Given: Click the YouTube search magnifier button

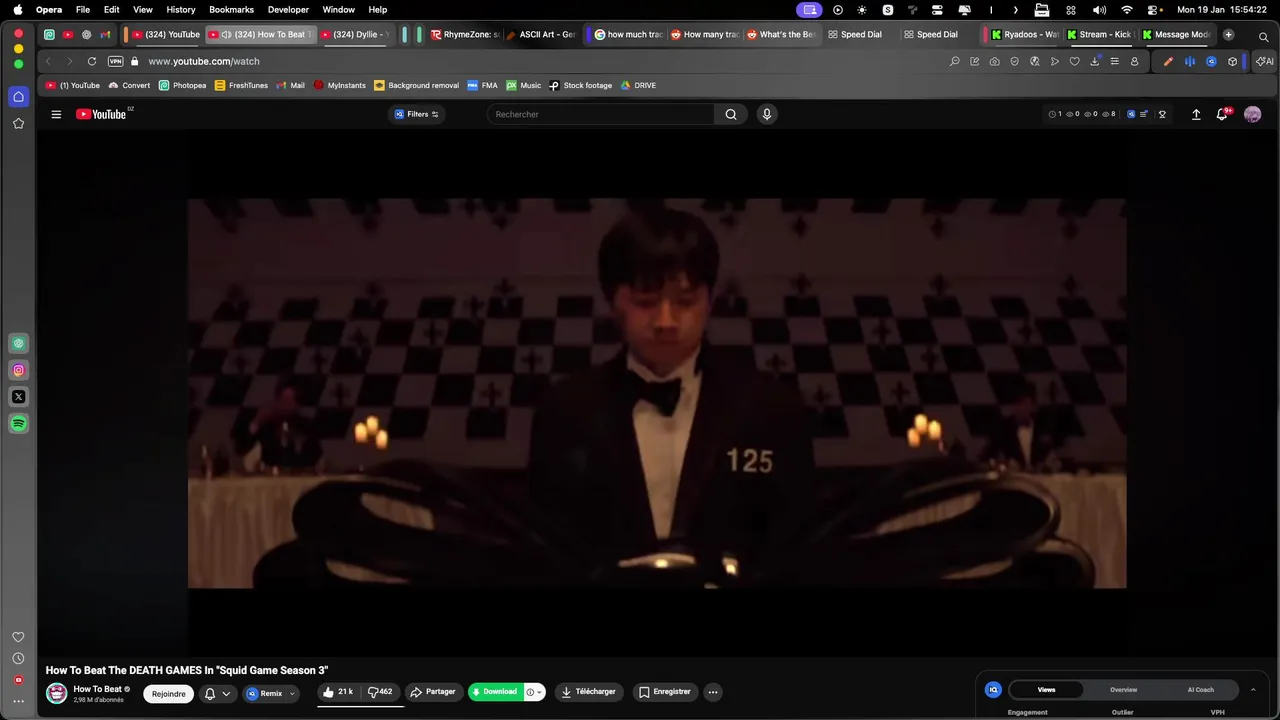Looking at the screenshot, I should (731, 114).
